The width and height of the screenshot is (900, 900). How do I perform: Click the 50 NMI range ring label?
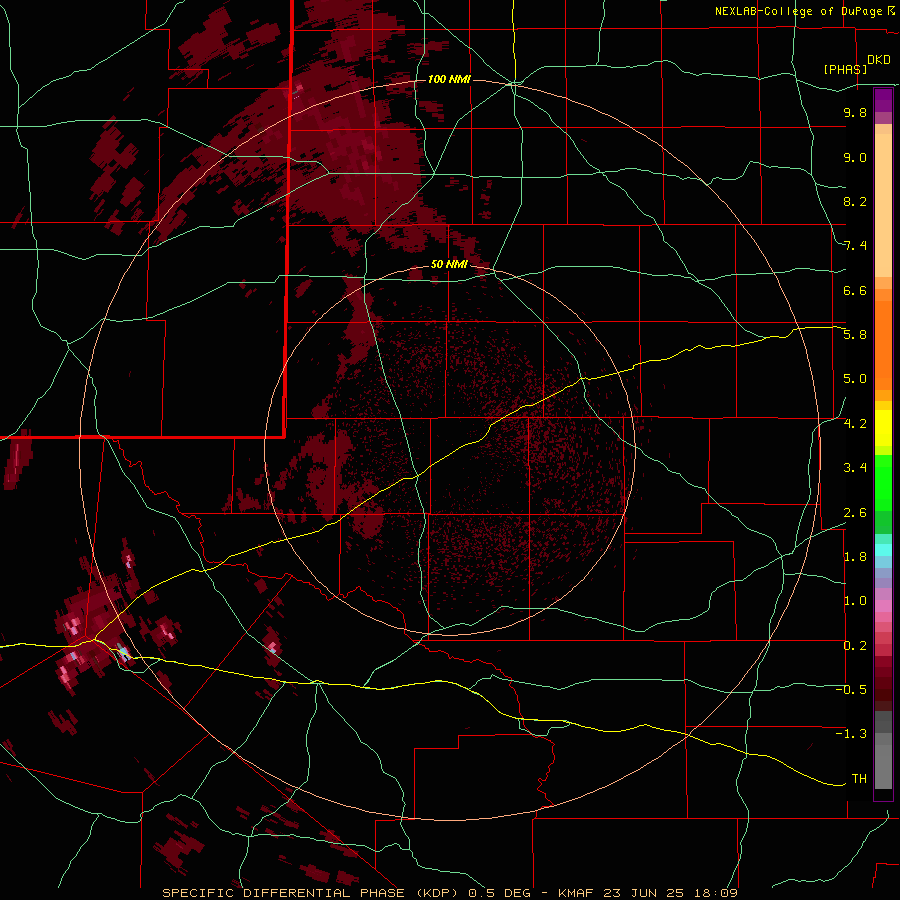[449, 265]
